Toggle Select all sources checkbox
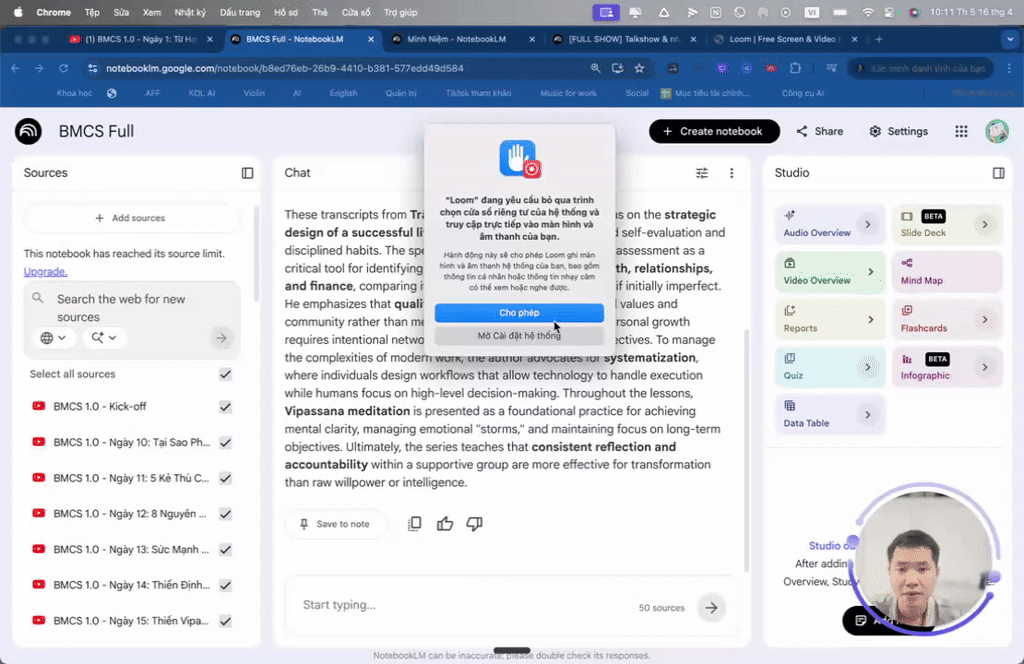 point(225,374)
